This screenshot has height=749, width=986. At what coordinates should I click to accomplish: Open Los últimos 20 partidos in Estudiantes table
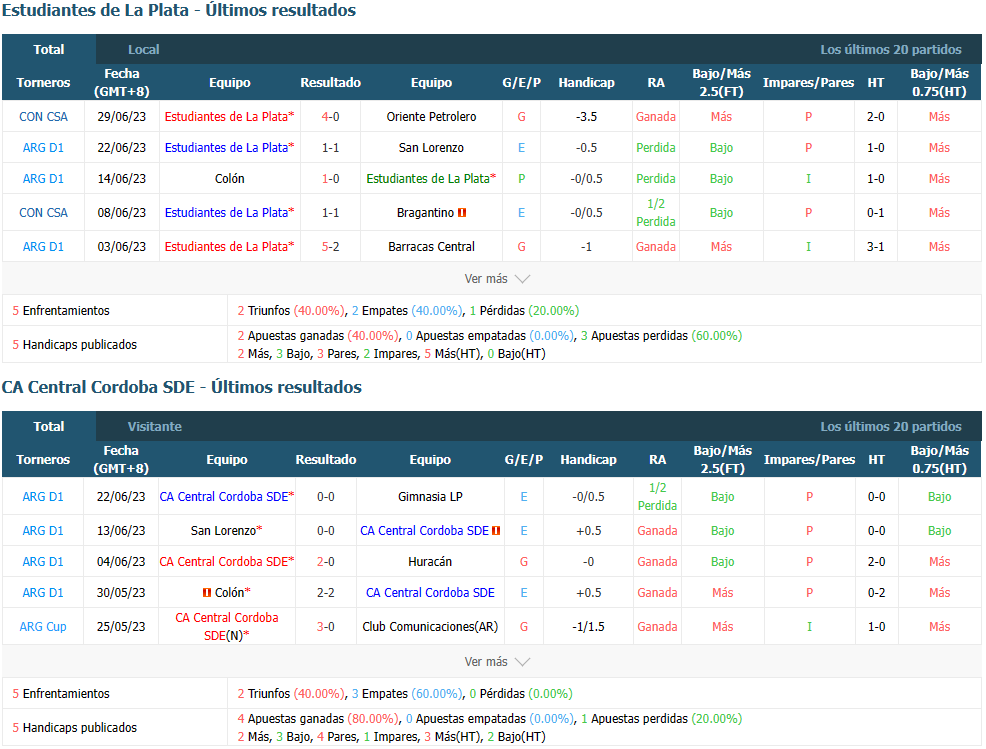coord(890,49)
